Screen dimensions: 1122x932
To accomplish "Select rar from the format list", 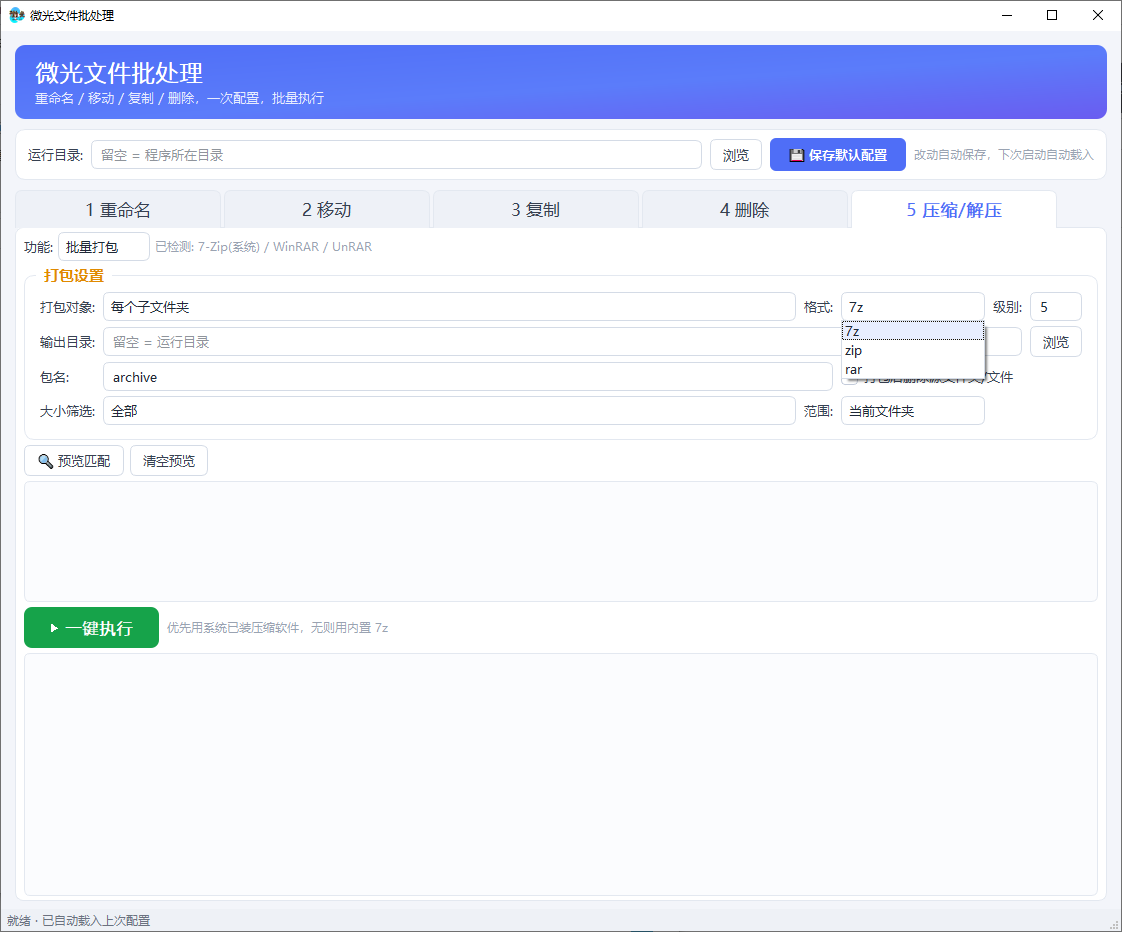I will (913, 369).
